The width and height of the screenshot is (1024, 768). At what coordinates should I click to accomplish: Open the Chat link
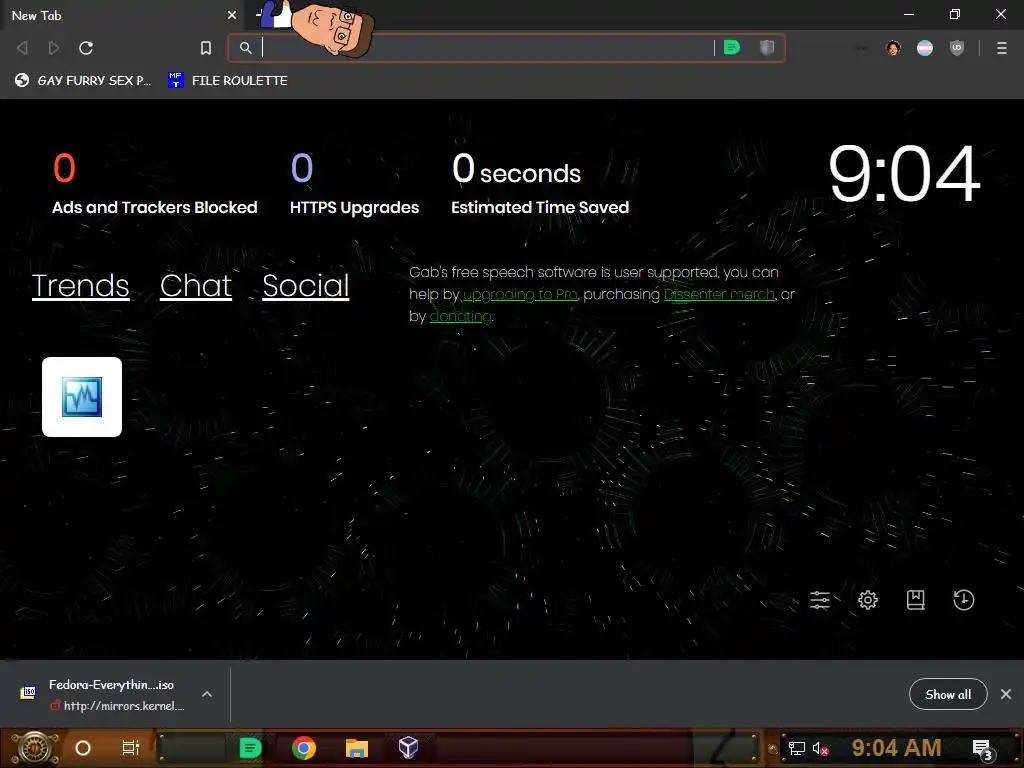click(x=196, y=285)
